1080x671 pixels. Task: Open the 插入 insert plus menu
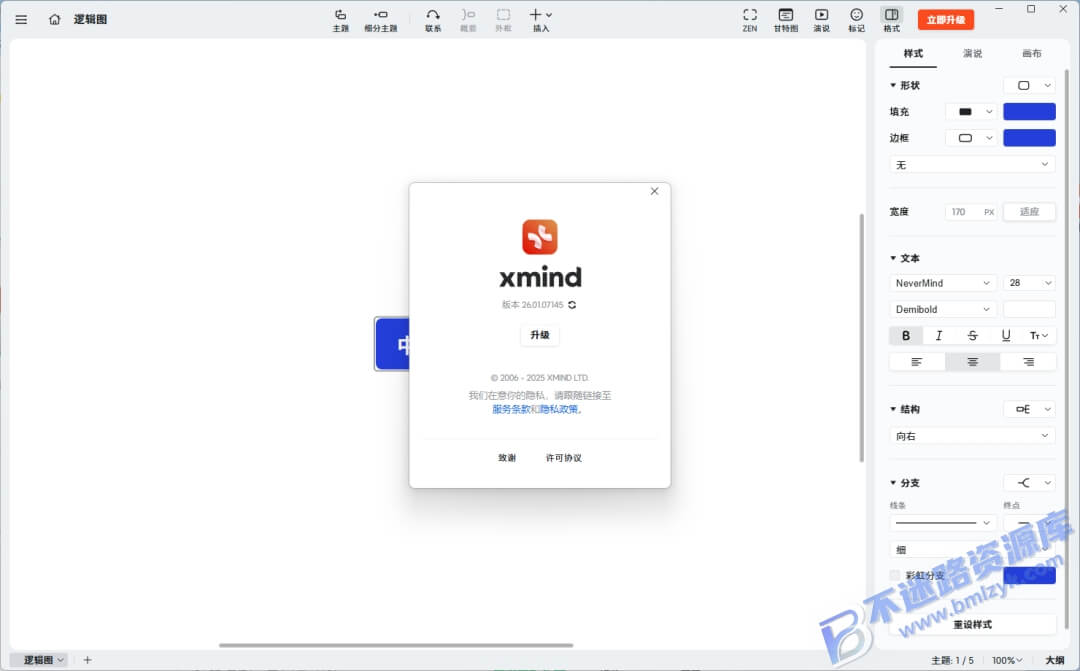pyautogui.click(x=541, y=20)
